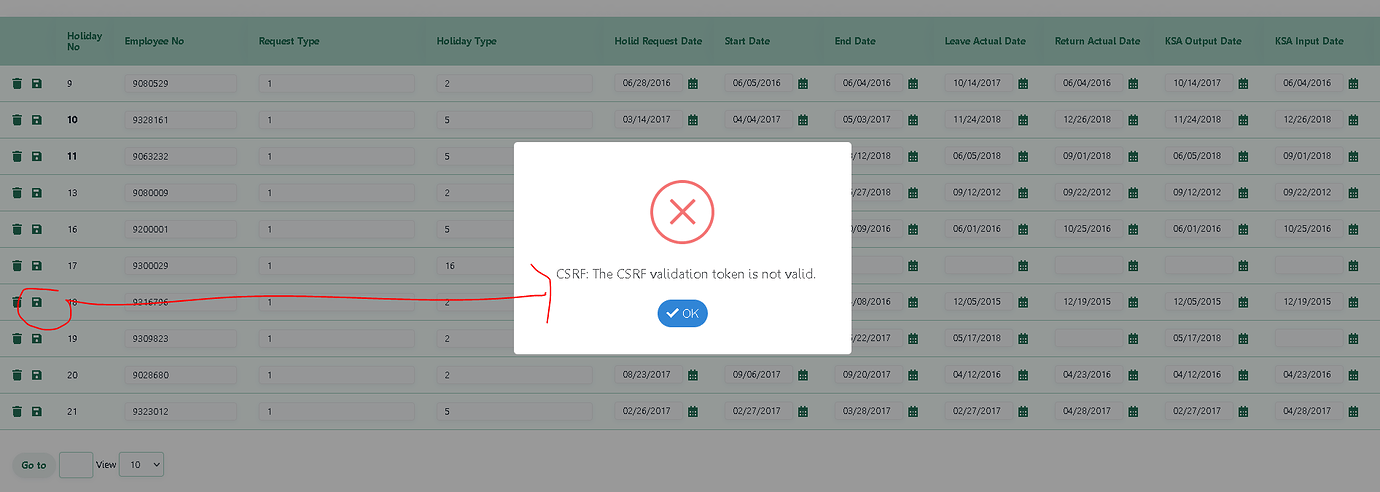Sort by Employee No column header
This screenshot has height=492, width=1380.
154,41
